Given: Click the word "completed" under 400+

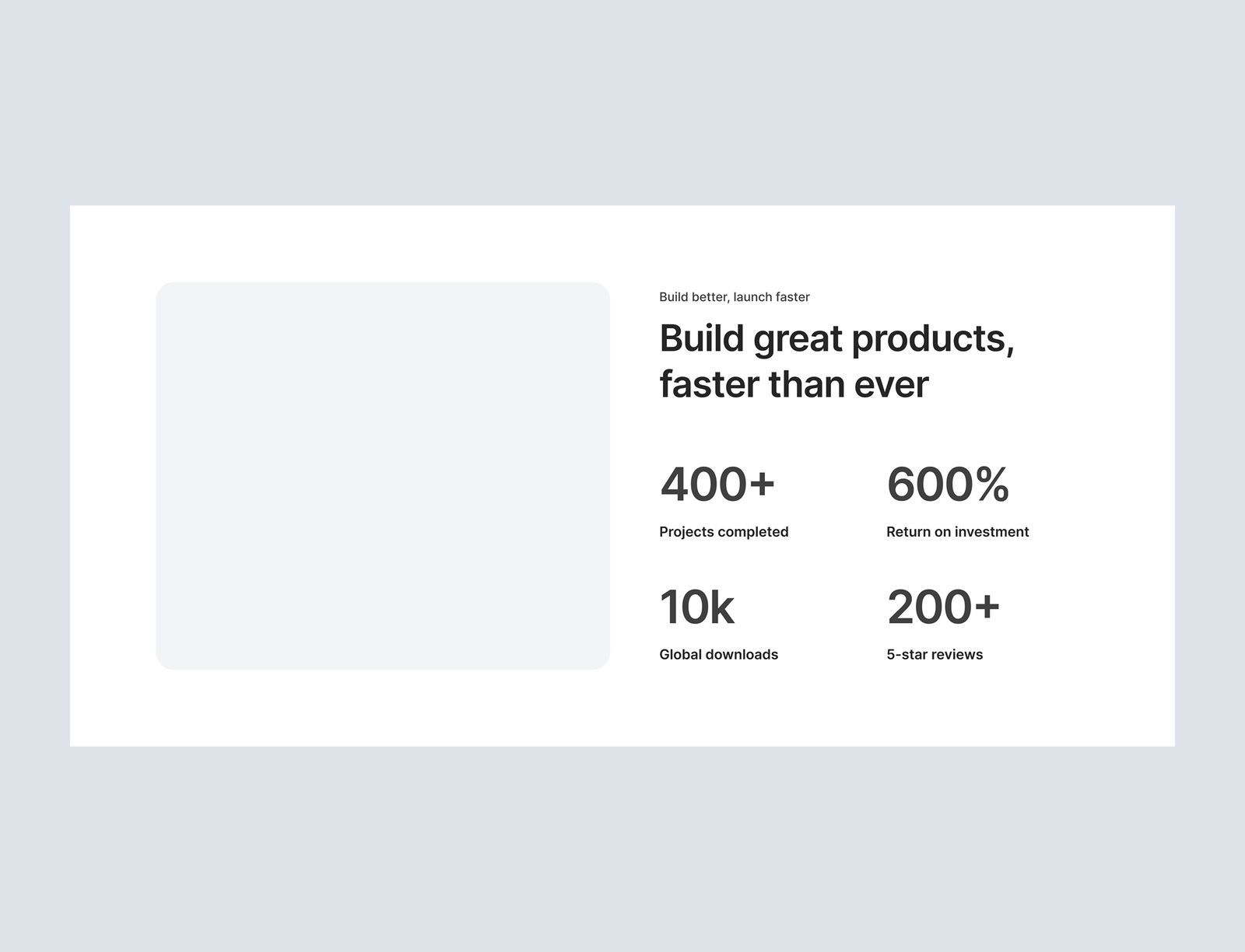Looking at the screenshot, I should 753,532.
